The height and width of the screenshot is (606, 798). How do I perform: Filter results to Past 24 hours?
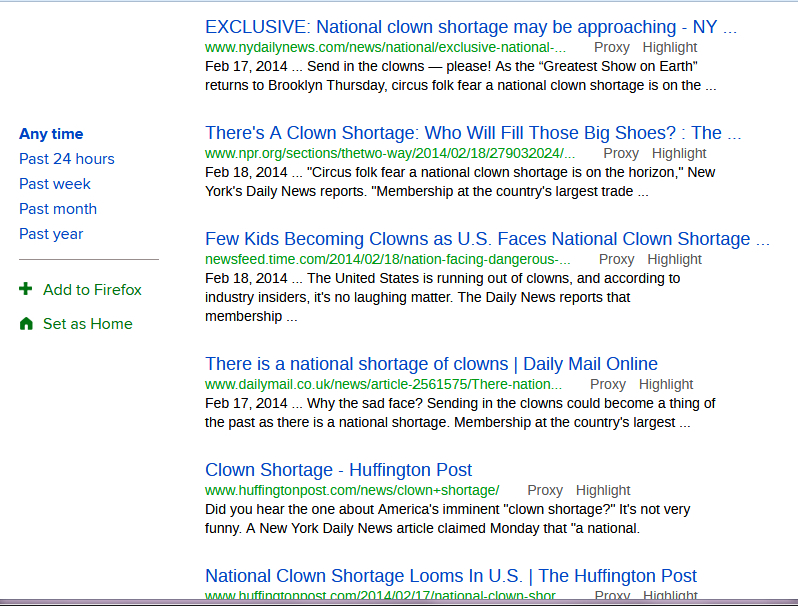67,159
